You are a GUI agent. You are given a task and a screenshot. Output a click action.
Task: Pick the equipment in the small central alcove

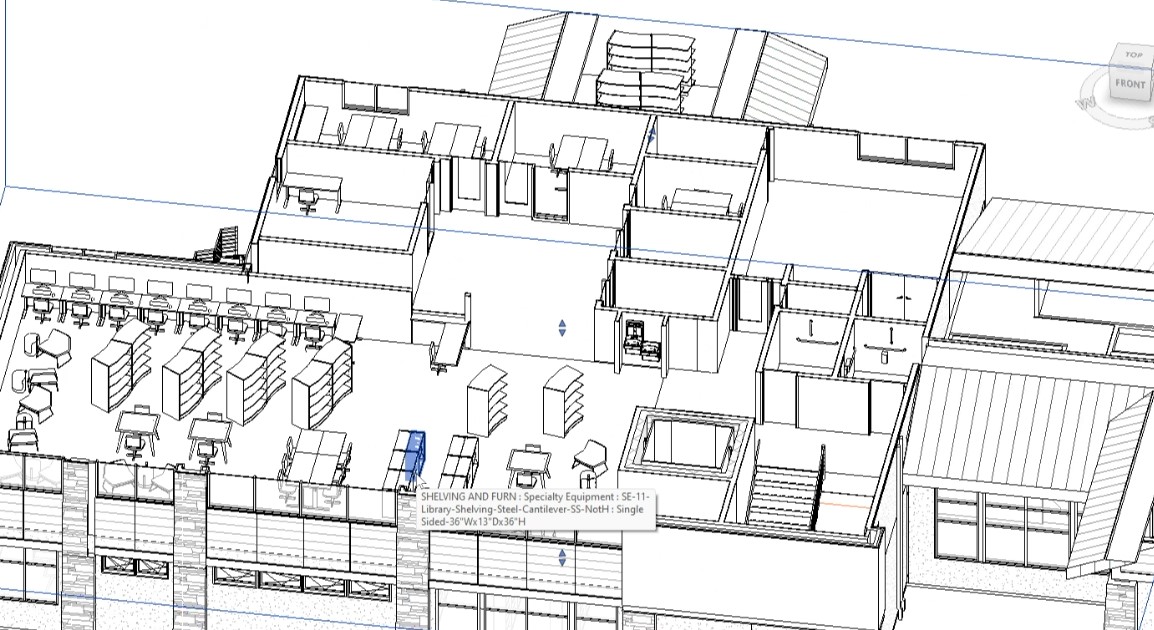[x=640, y=338]
